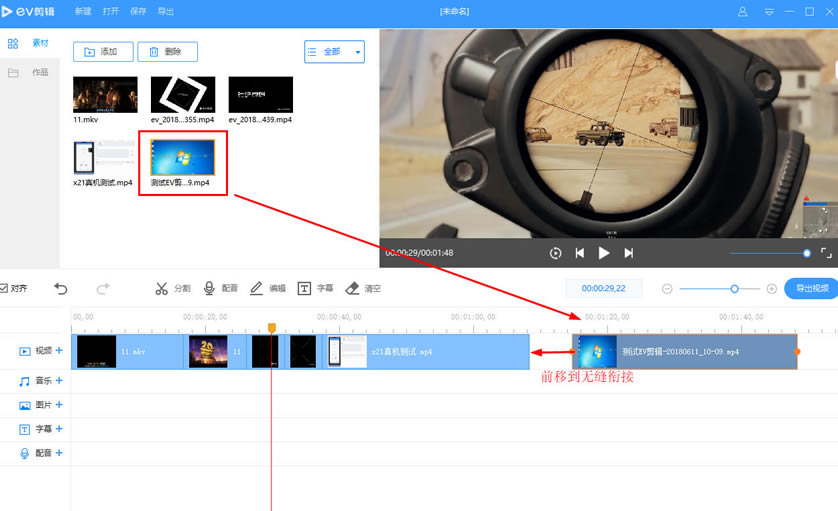Image resolution: width=838 pixels, height=511 pixels.
Task: Add a new 音乐 music track with plus
Action: tap(59, 381)
